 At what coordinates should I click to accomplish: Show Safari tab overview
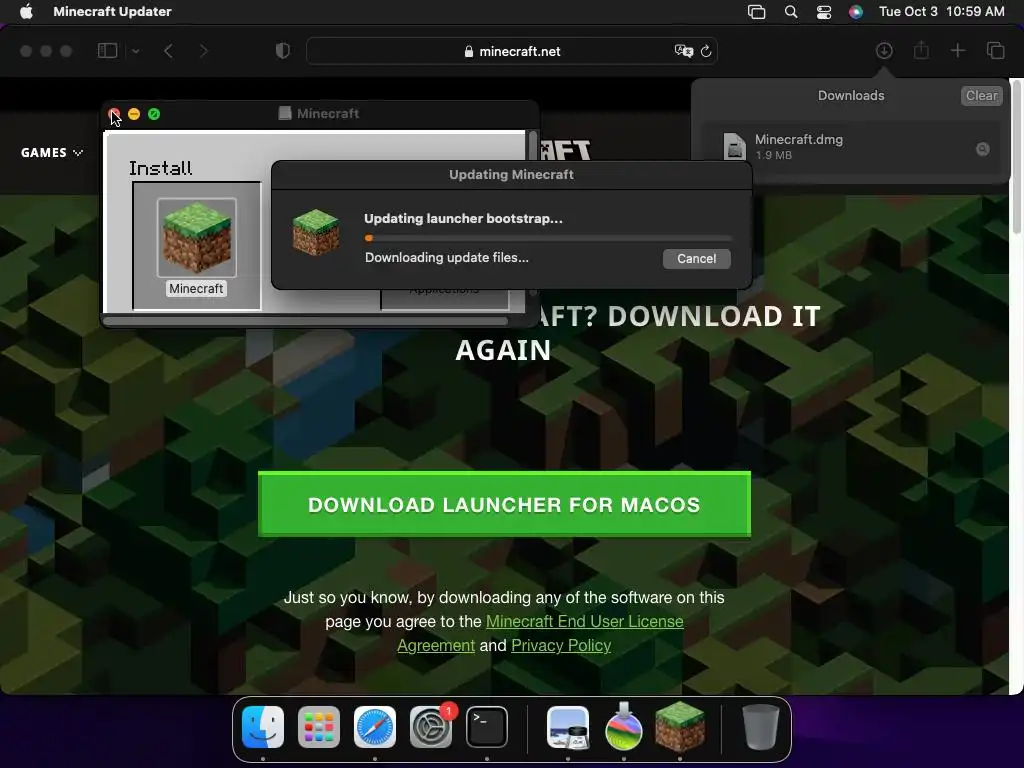click(995, 51)
